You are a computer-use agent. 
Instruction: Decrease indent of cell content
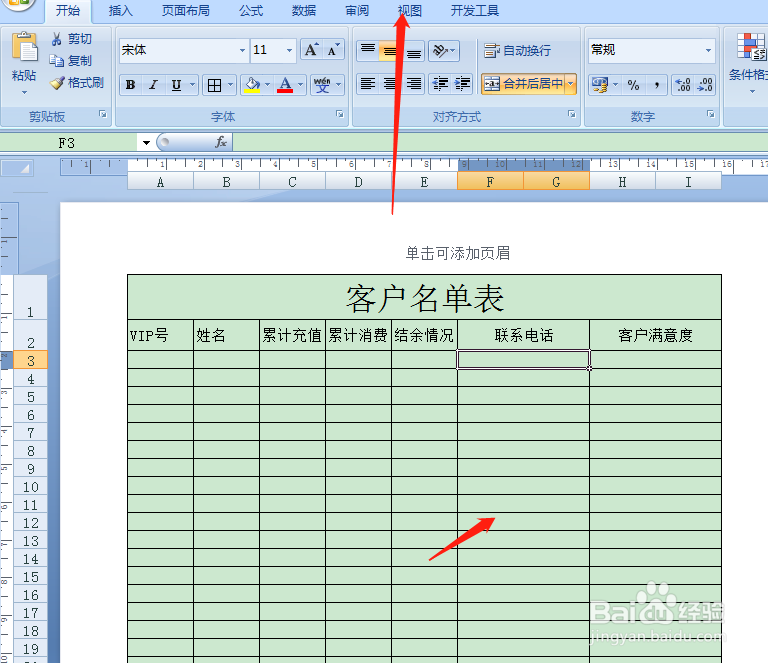pyautogui.click(x=440, y=84)
